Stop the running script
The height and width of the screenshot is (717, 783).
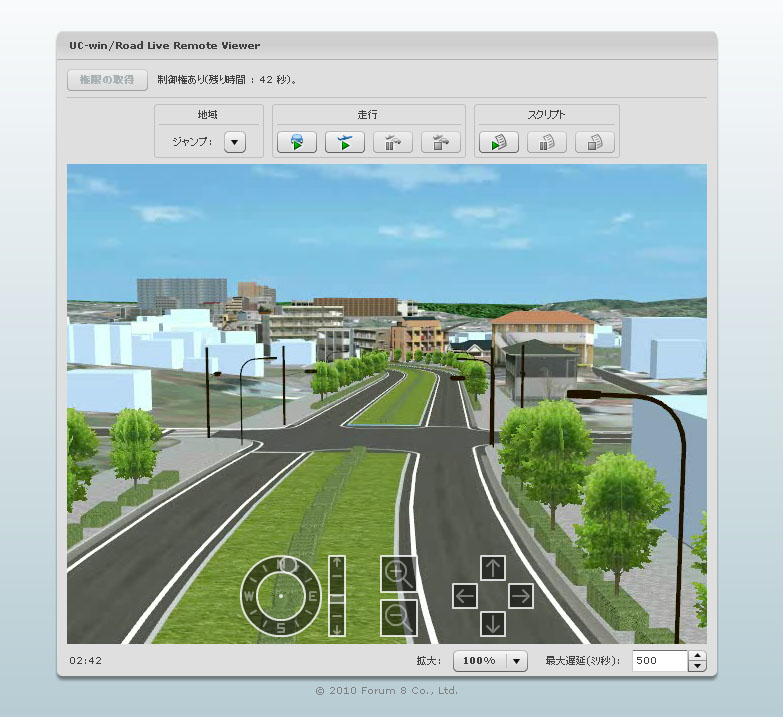click(x=594, y=142)
